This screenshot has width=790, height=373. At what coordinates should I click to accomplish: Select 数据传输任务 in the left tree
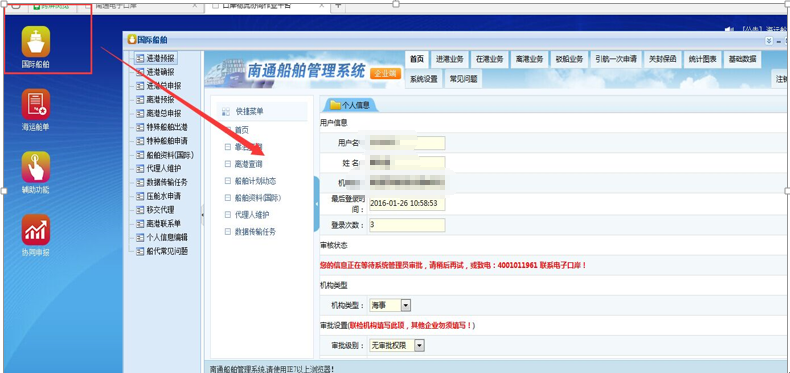pos(167,182)
